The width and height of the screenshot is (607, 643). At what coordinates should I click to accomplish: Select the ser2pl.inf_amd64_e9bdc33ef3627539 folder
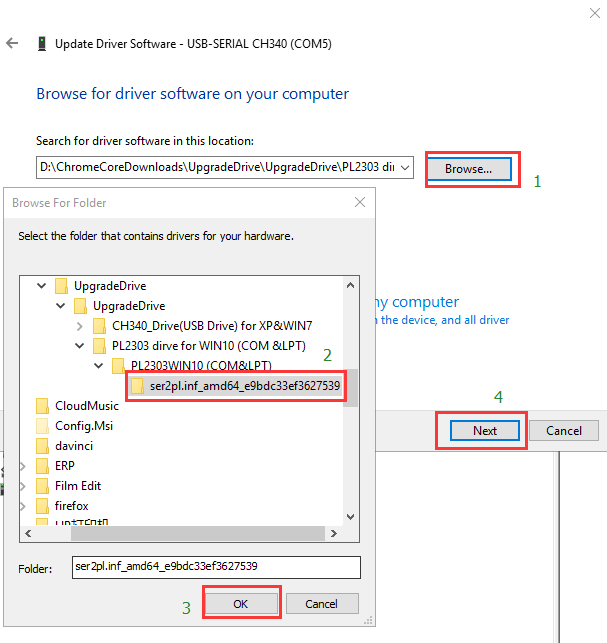click(245, 386)
